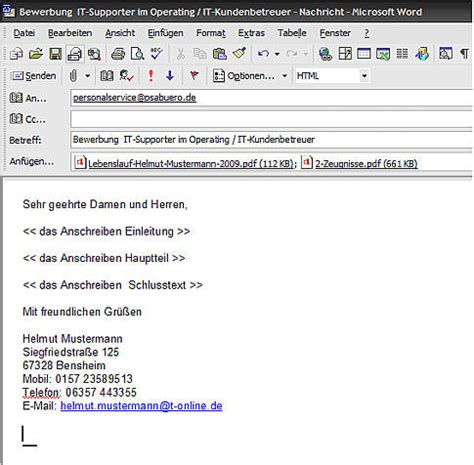The height and width of the screenshot is (465, 474).
Task: Click the Check Names icon
Action: [127, 76]
